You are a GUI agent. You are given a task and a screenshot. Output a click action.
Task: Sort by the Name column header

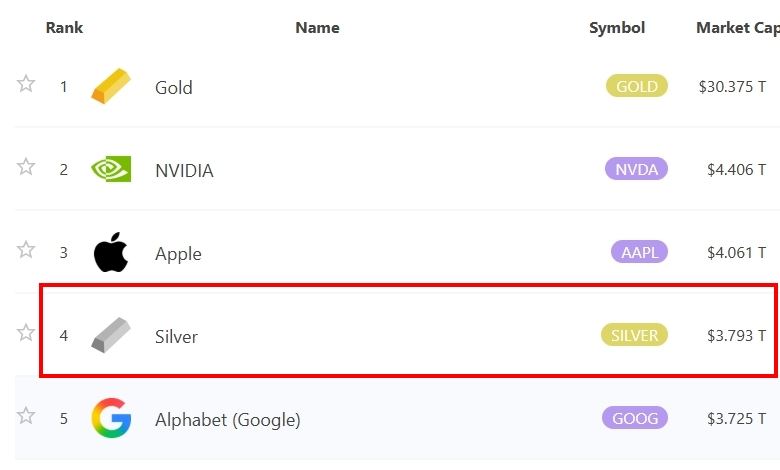click(317, 28)
